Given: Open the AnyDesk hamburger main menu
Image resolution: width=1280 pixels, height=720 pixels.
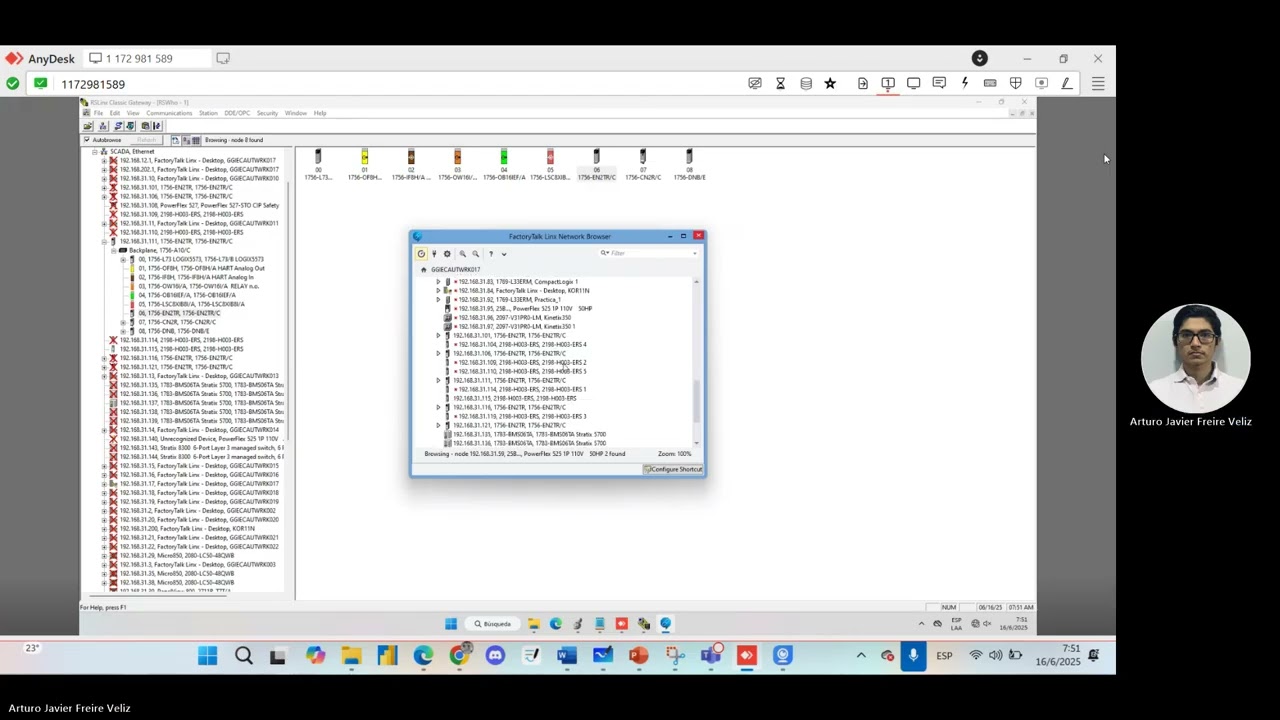Looking at the screenshot, I should pyautogui.click(x=1098, y=84).
